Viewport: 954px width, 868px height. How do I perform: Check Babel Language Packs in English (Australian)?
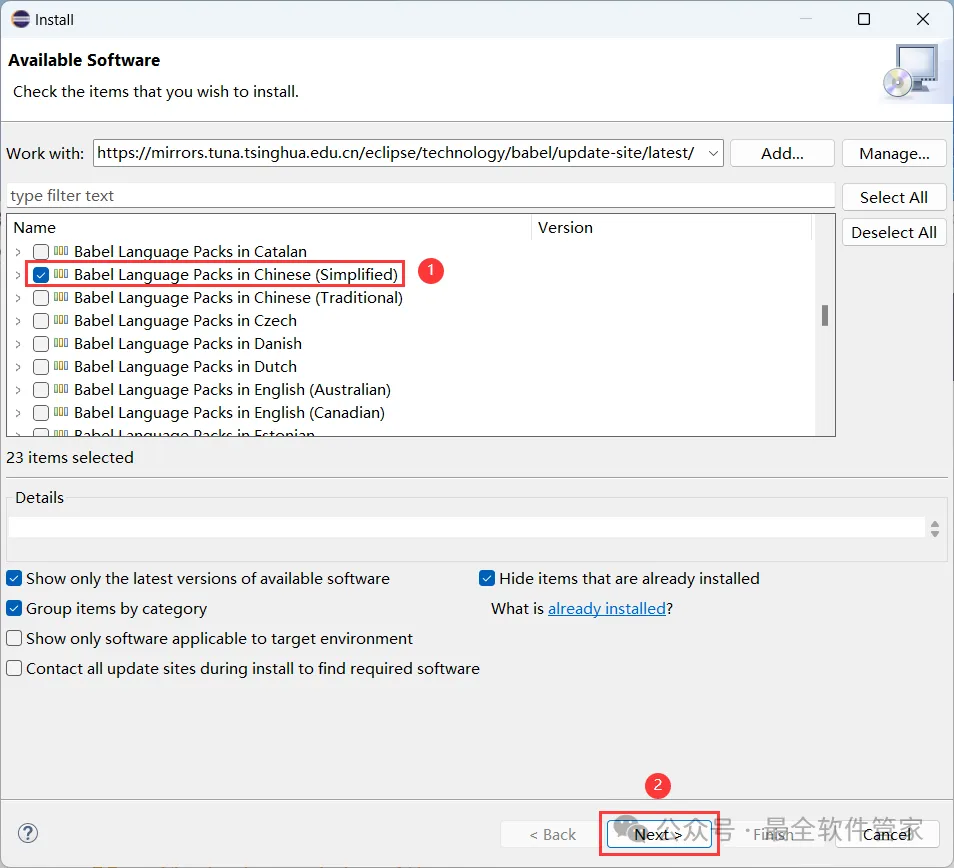coord(41,390)
